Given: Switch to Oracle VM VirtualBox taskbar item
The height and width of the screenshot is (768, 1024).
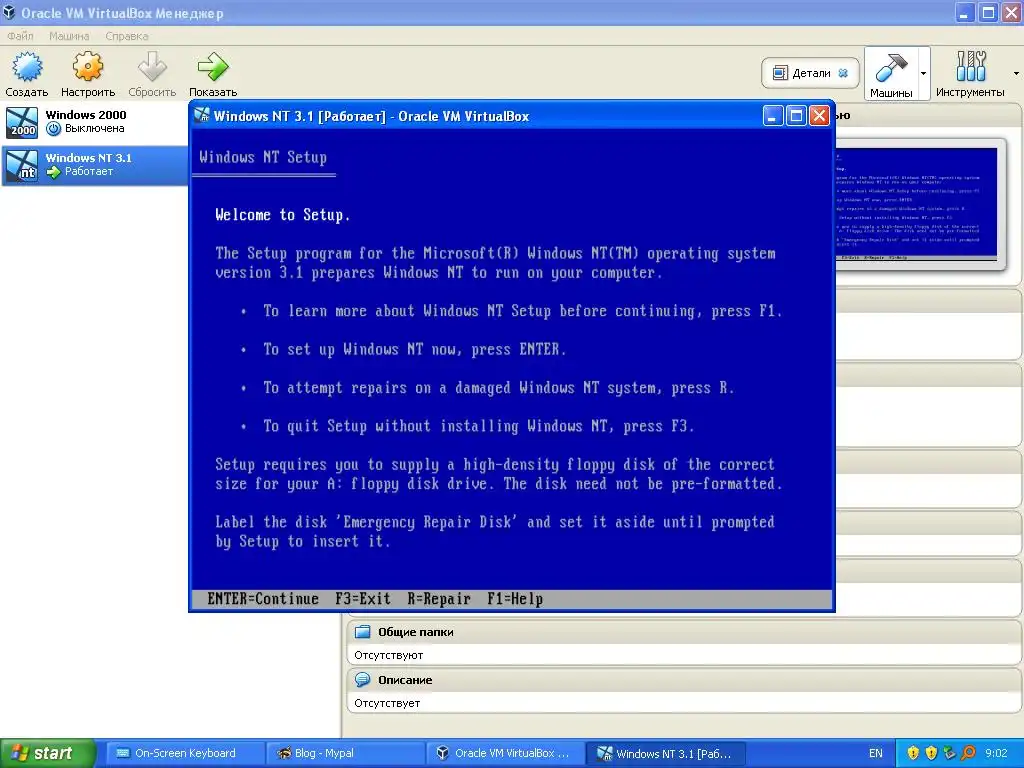Looking at the screenshot, I should click(x=504, y=753).
